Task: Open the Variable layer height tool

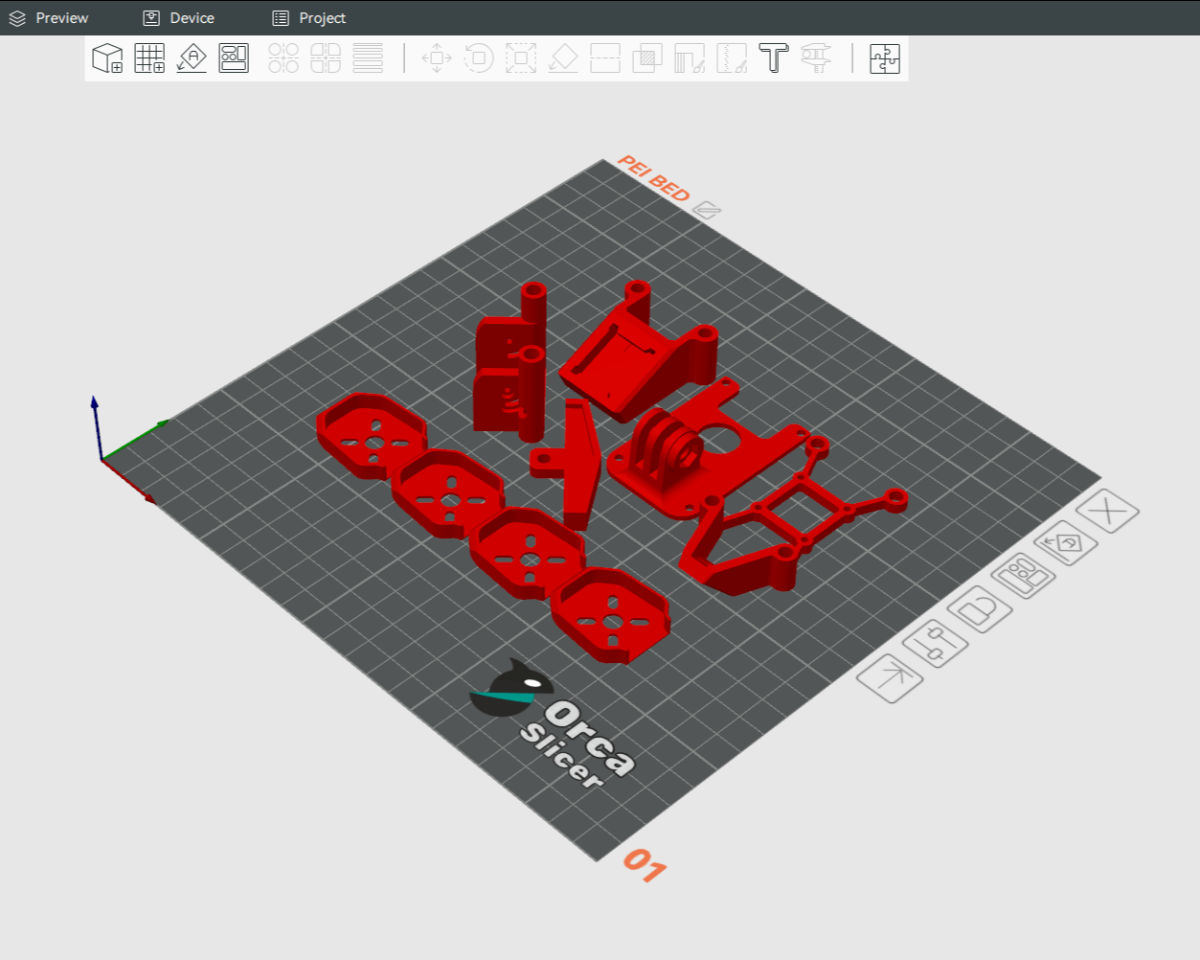Action: (x=368, y=58)
